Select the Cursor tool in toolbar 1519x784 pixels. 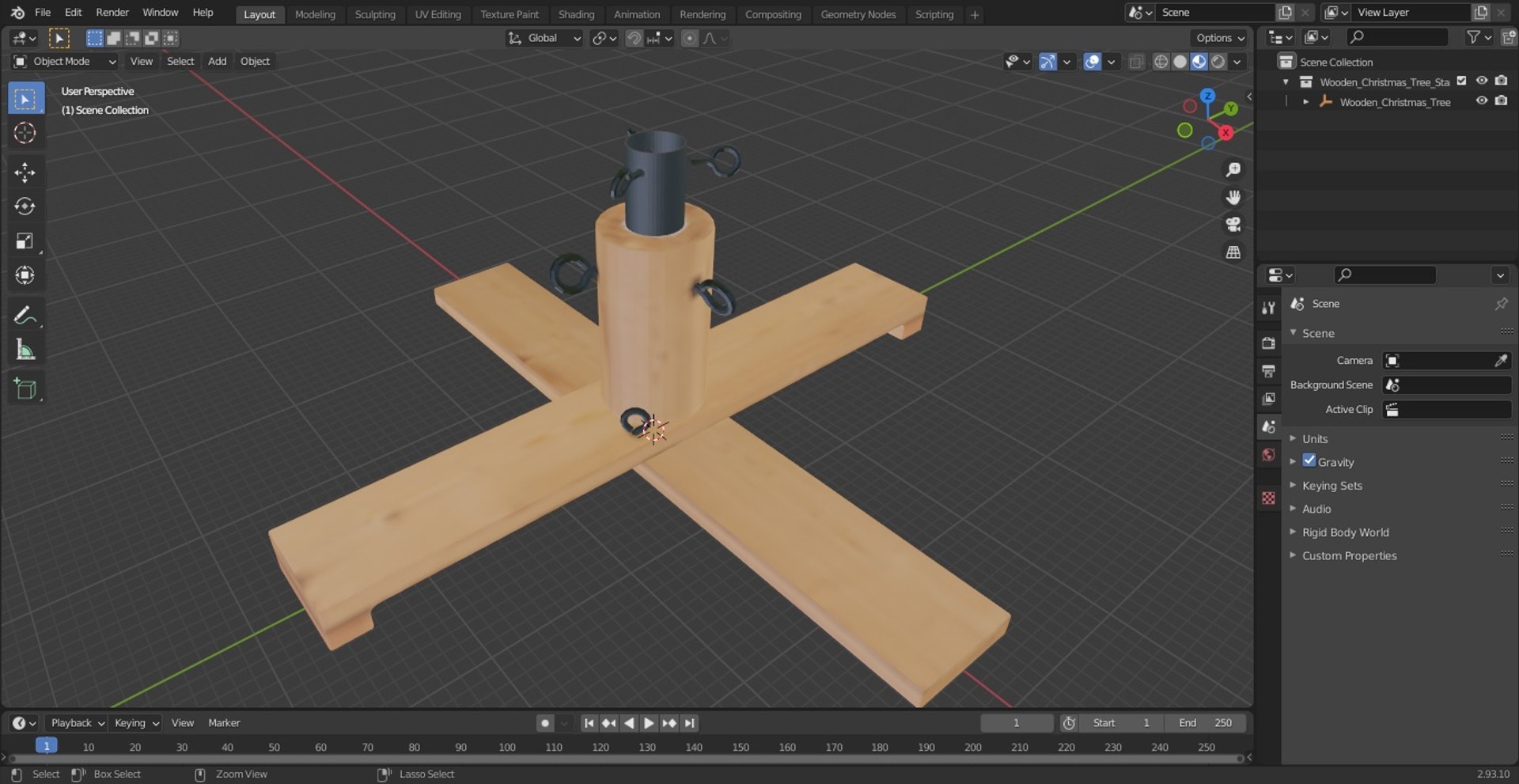point(25,133)
